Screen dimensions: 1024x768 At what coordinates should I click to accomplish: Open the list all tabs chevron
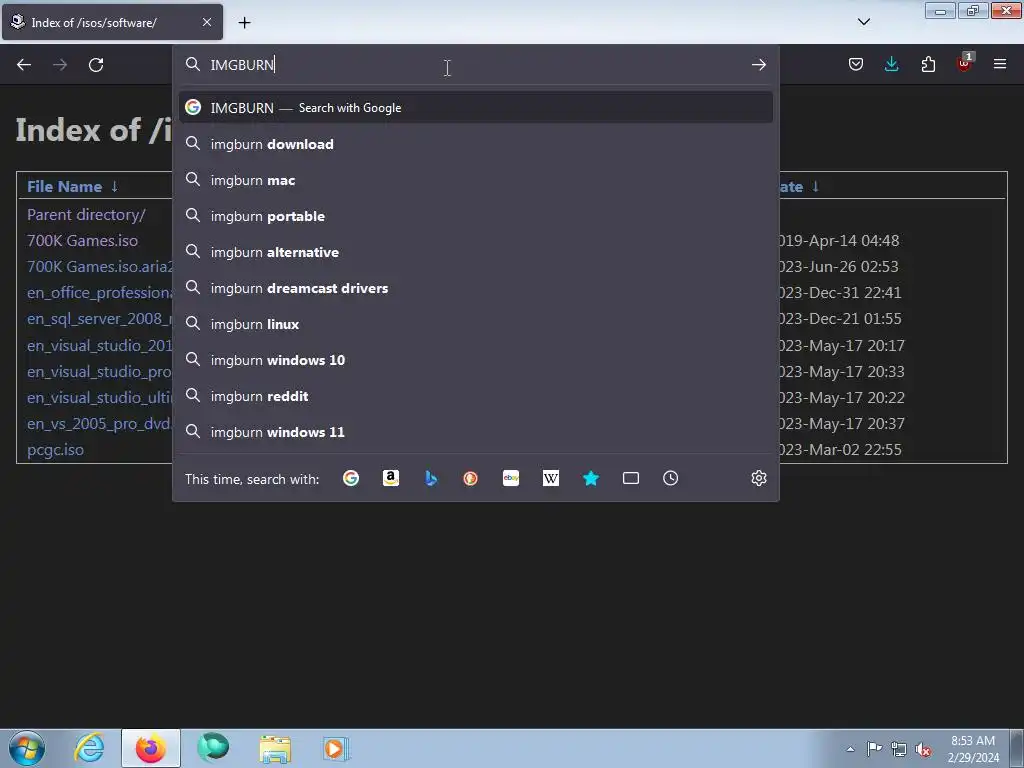pos(863,22)
